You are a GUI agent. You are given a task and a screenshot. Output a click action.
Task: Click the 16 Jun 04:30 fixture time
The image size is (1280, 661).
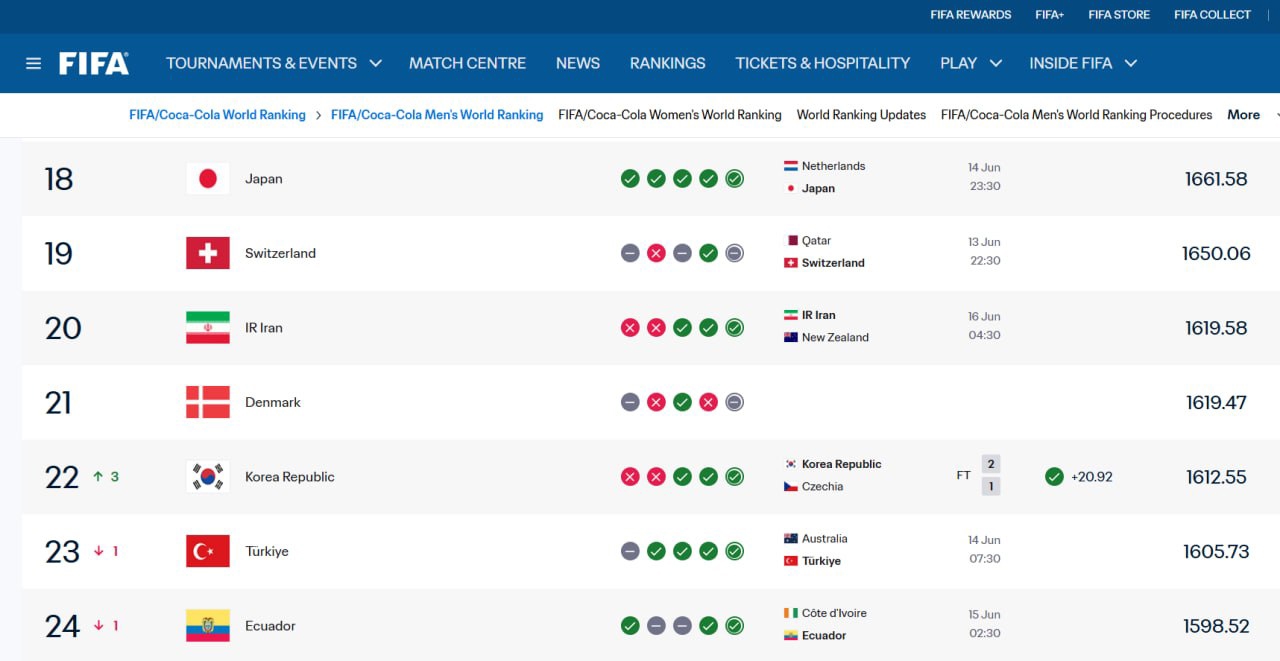pos(984,326)
